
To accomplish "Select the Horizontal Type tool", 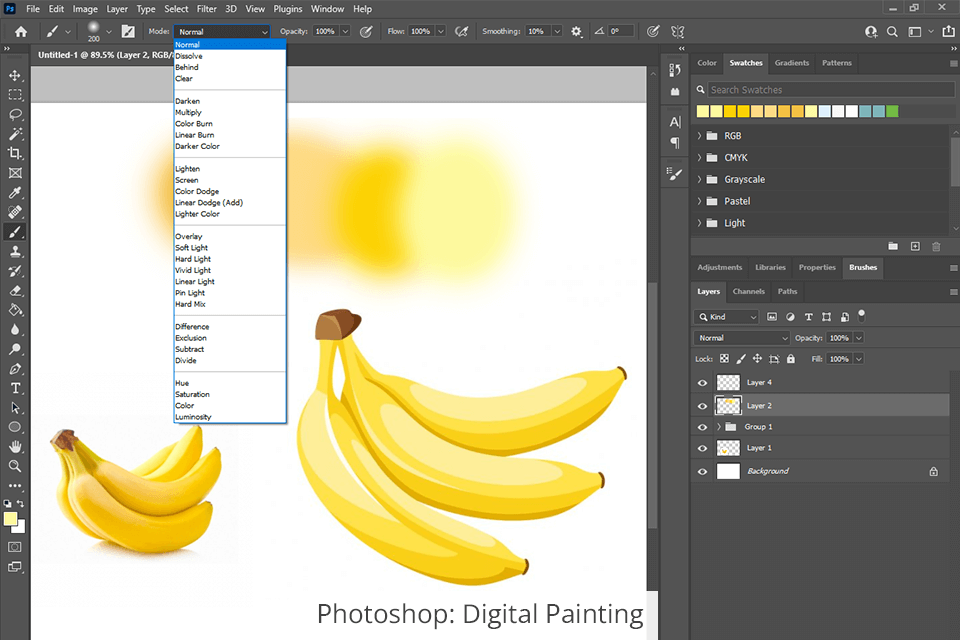I will (15, 388).
